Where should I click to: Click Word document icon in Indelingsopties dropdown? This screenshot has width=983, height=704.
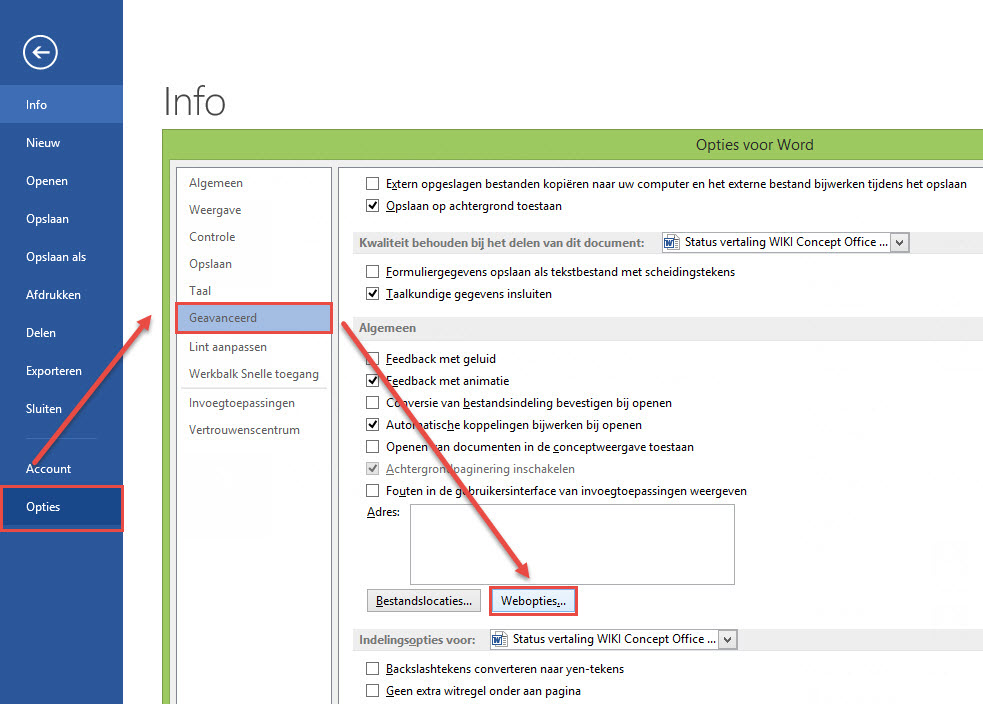coord(501,639)
